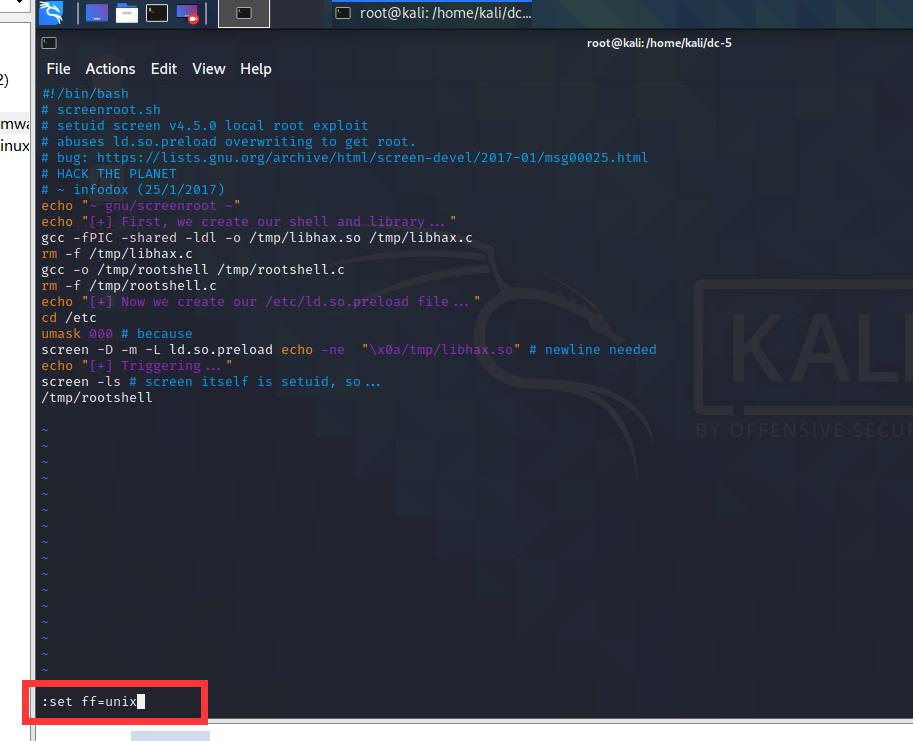Click the 'Triggering' echo line
This screenshot has height=741, width=913.
(137, 366)
